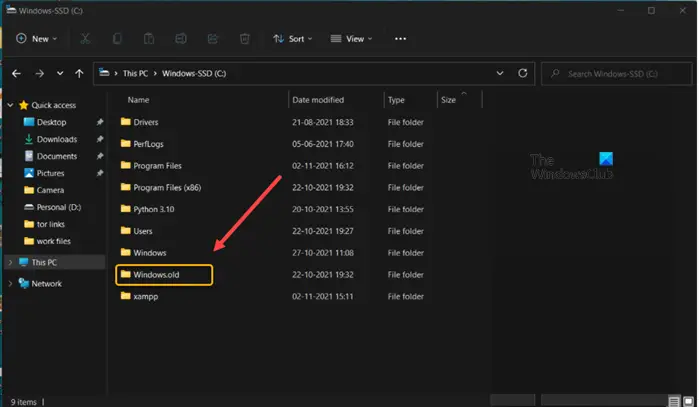Unpin Desktop using its pin icon
The image size is (699, 407).
click(100, 122)
